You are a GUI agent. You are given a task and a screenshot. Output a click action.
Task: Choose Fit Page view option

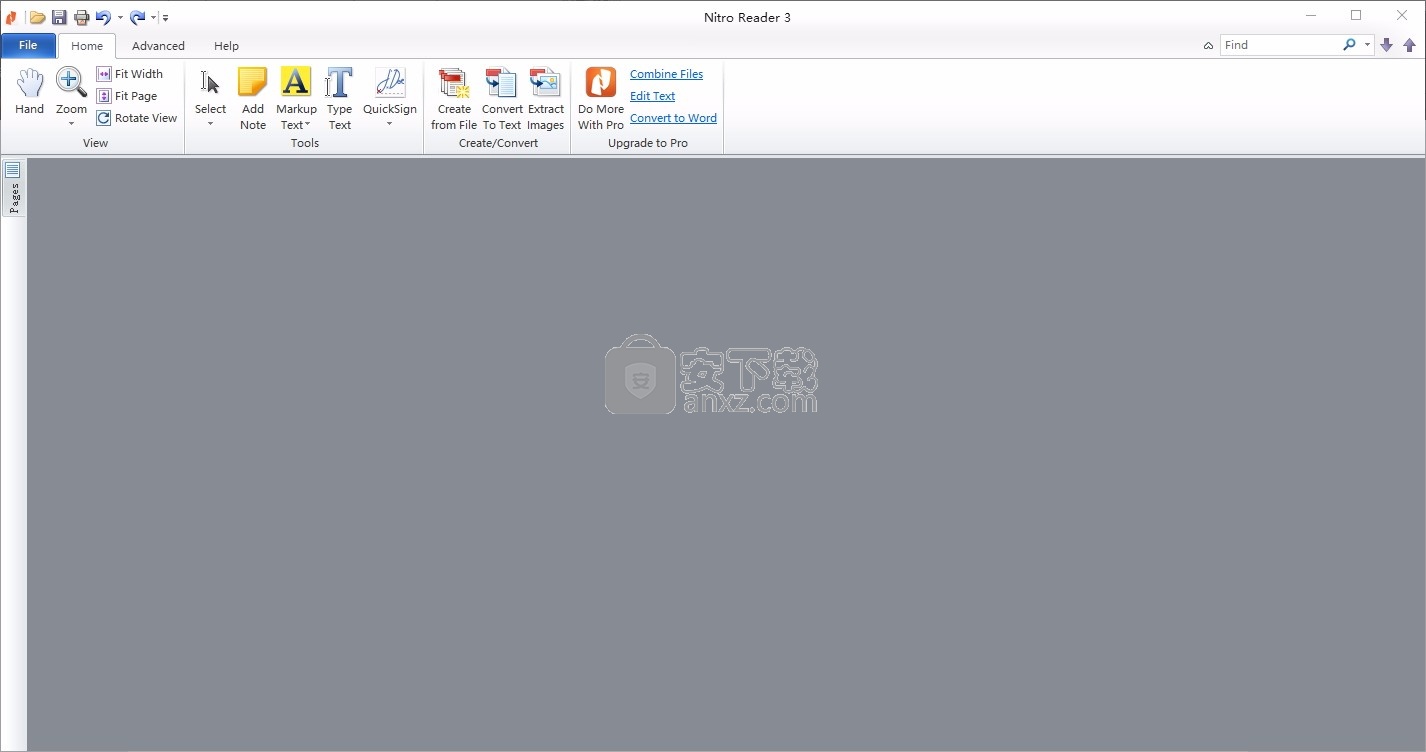coord(127,96)
